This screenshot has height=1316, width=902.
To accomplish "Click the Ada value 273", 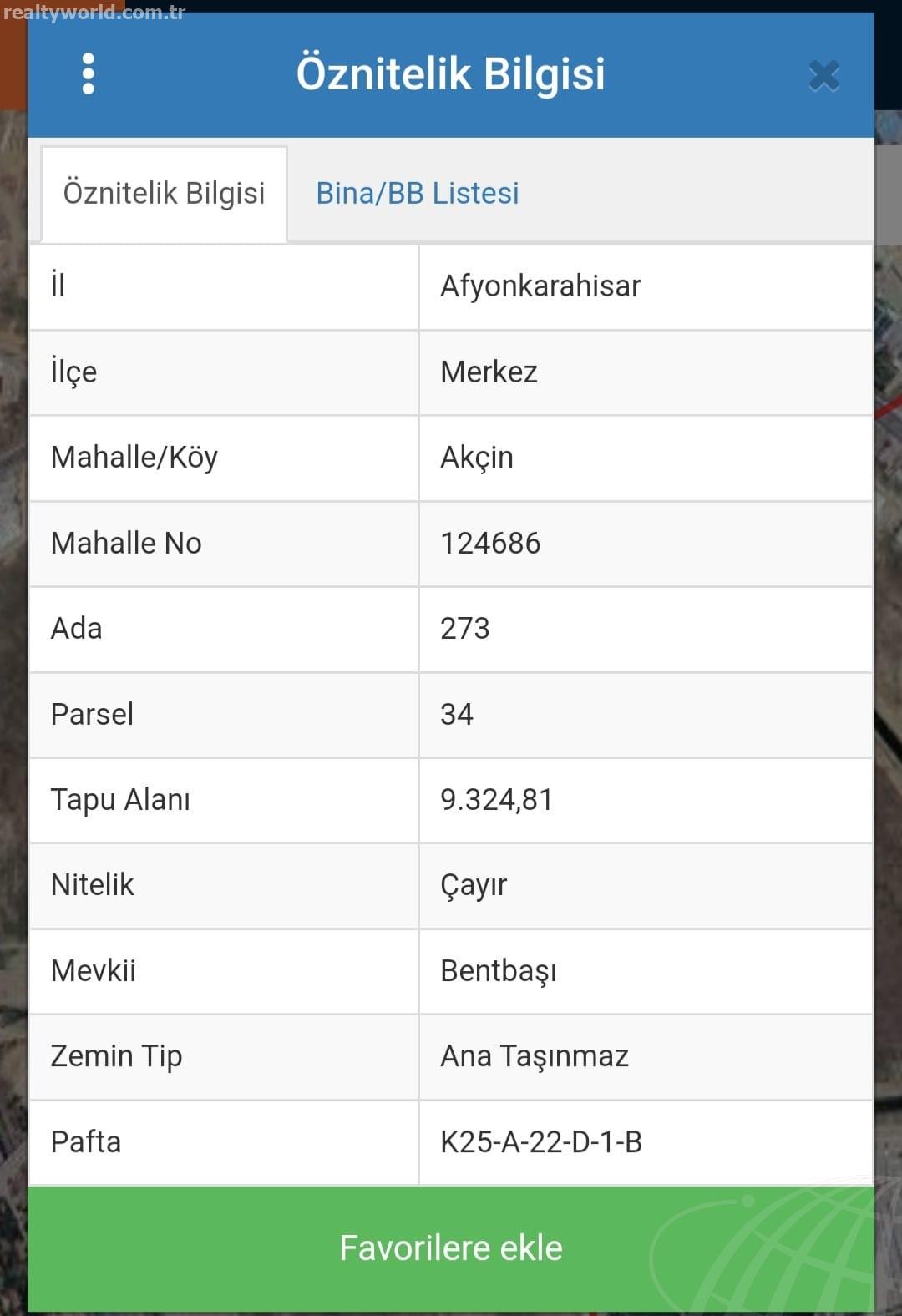I will [x=464, y=629].
